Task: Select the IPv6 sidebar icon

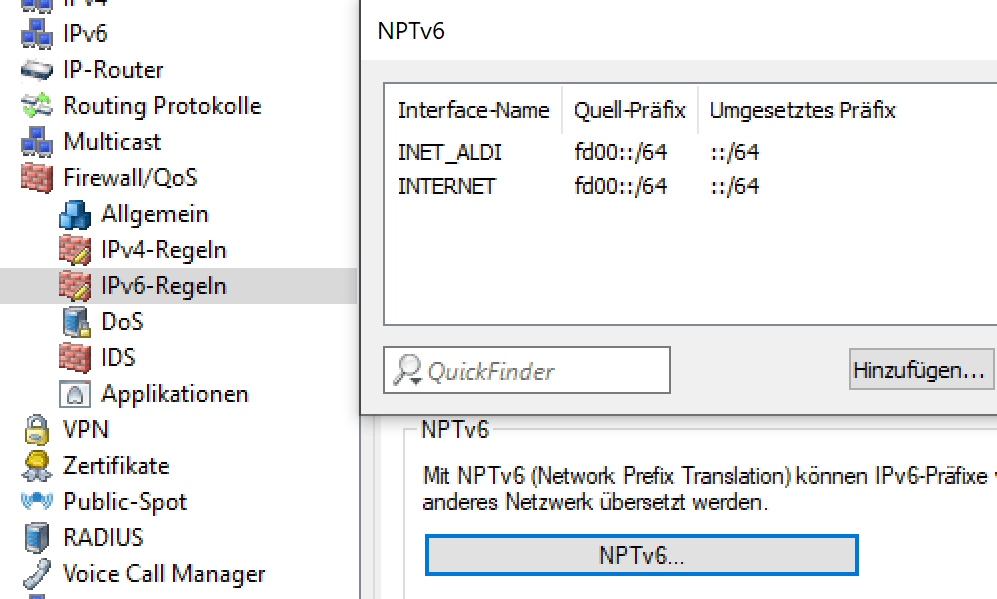Action: click(37, 32)
